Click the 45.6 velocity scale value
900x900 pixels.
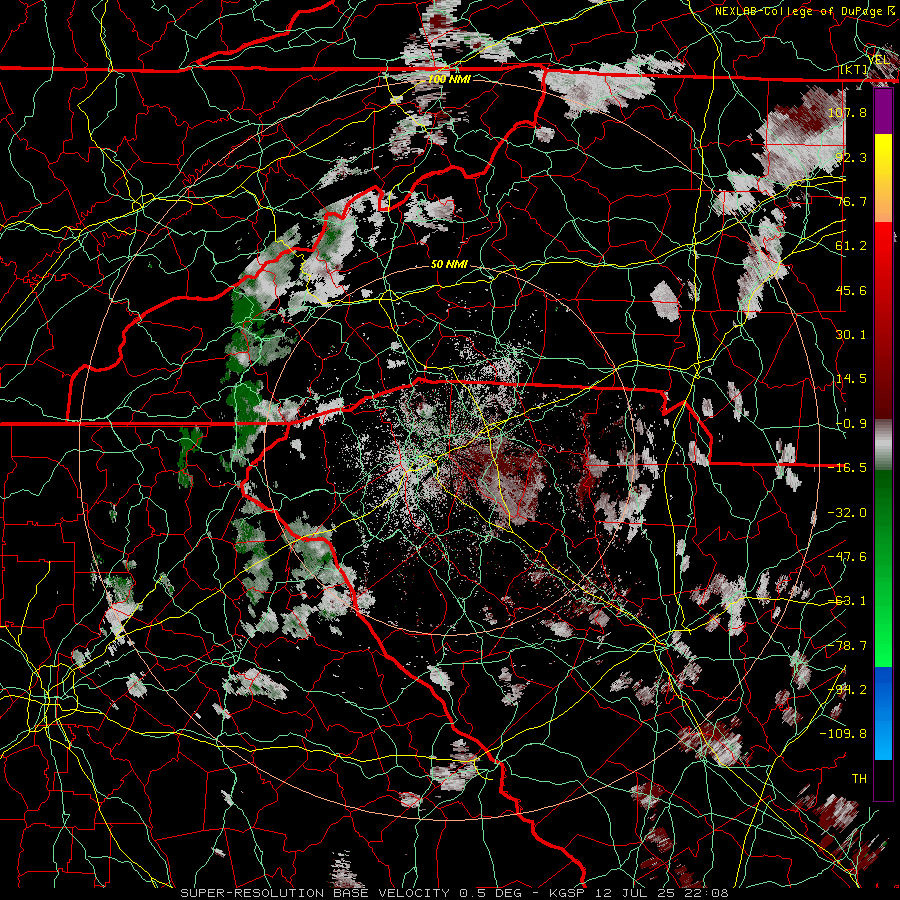click(x=851, y=290)
